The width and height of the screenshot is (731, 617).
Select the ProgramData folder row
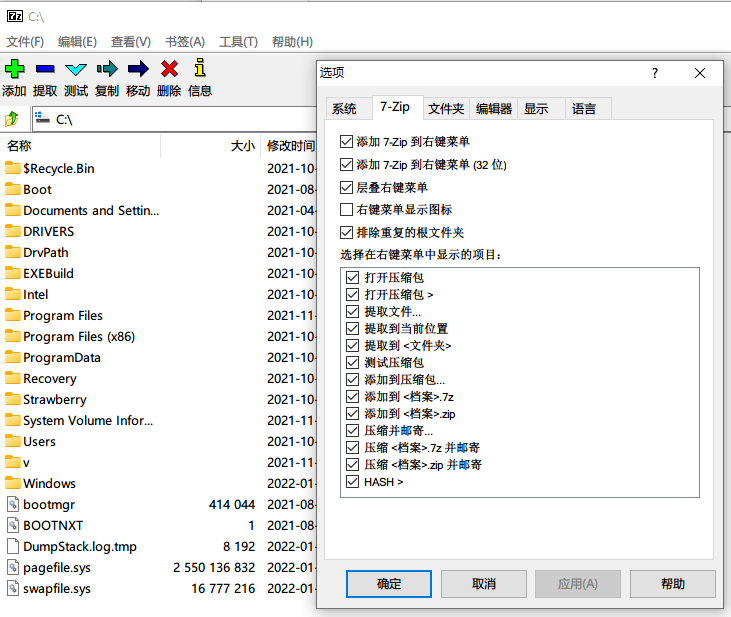click(160, 357)
